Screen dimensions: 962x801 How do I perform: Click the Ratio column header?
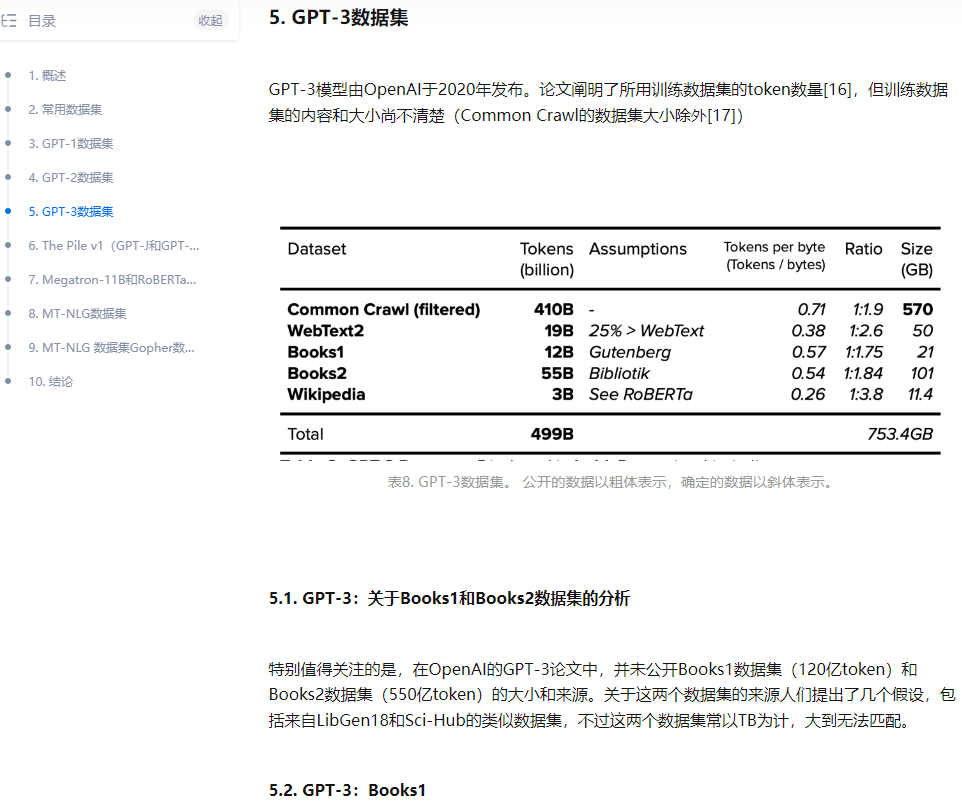point(863,249)
